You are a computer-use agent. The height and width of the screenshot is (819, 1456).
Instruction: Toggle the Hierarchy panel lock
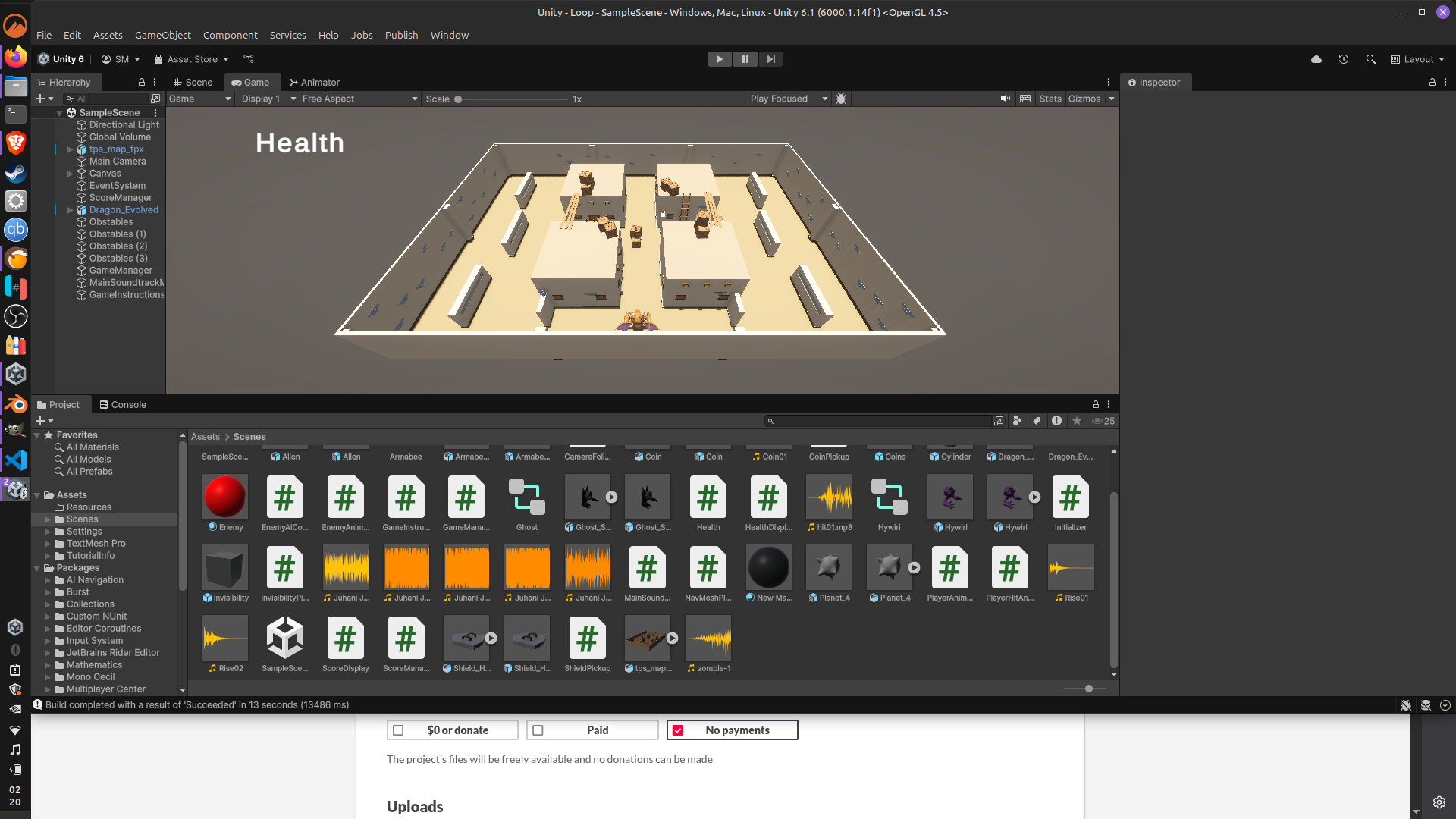click(142, 82)
